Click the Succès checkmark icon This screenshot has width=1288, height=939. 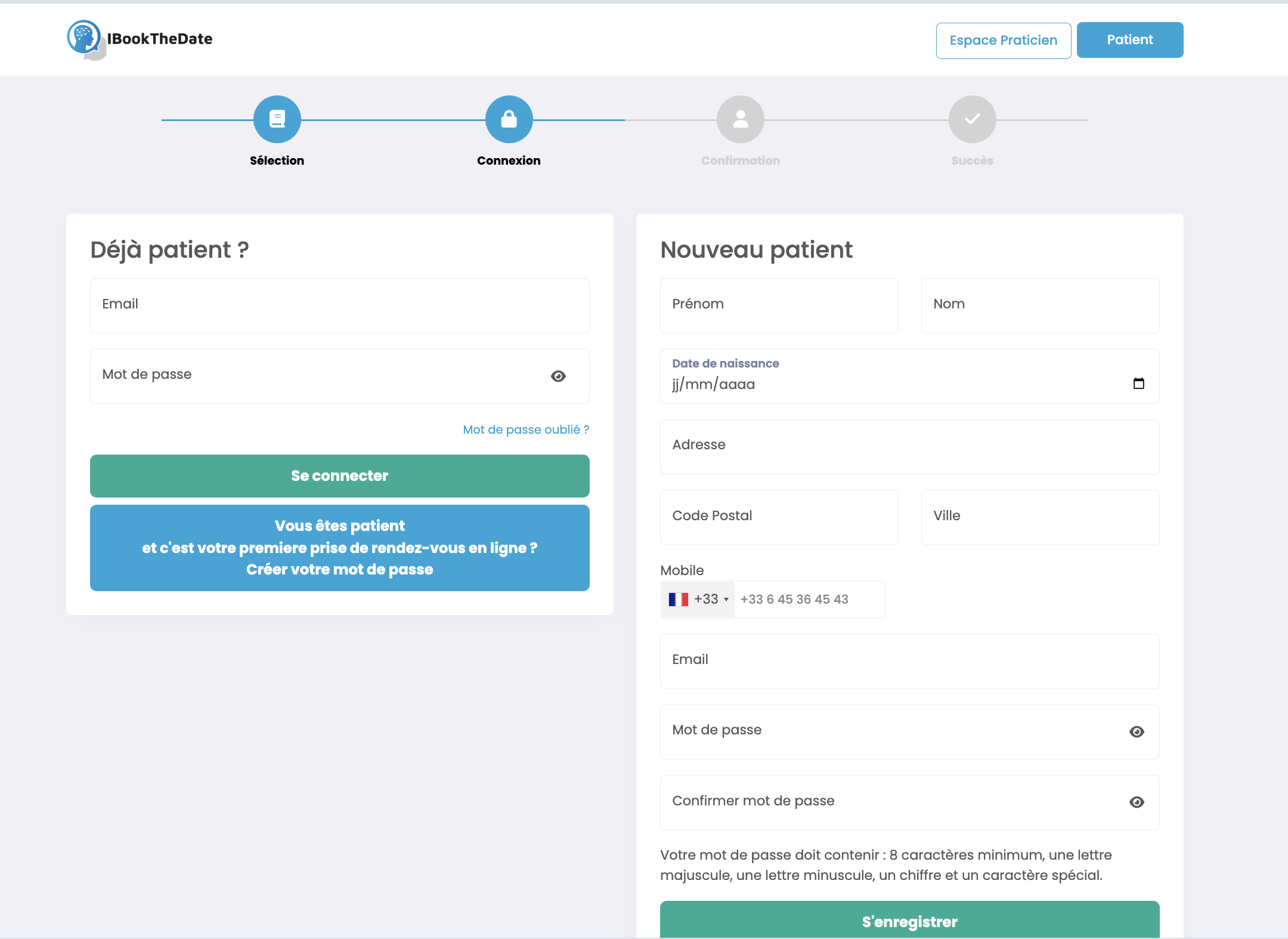point(972,119)
